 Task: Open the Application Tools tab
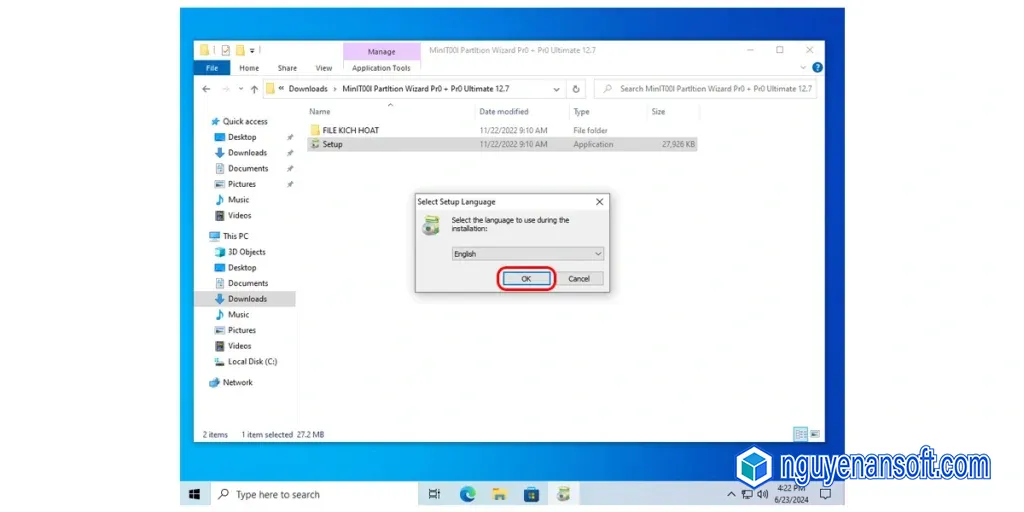click(x=381, y=68)
